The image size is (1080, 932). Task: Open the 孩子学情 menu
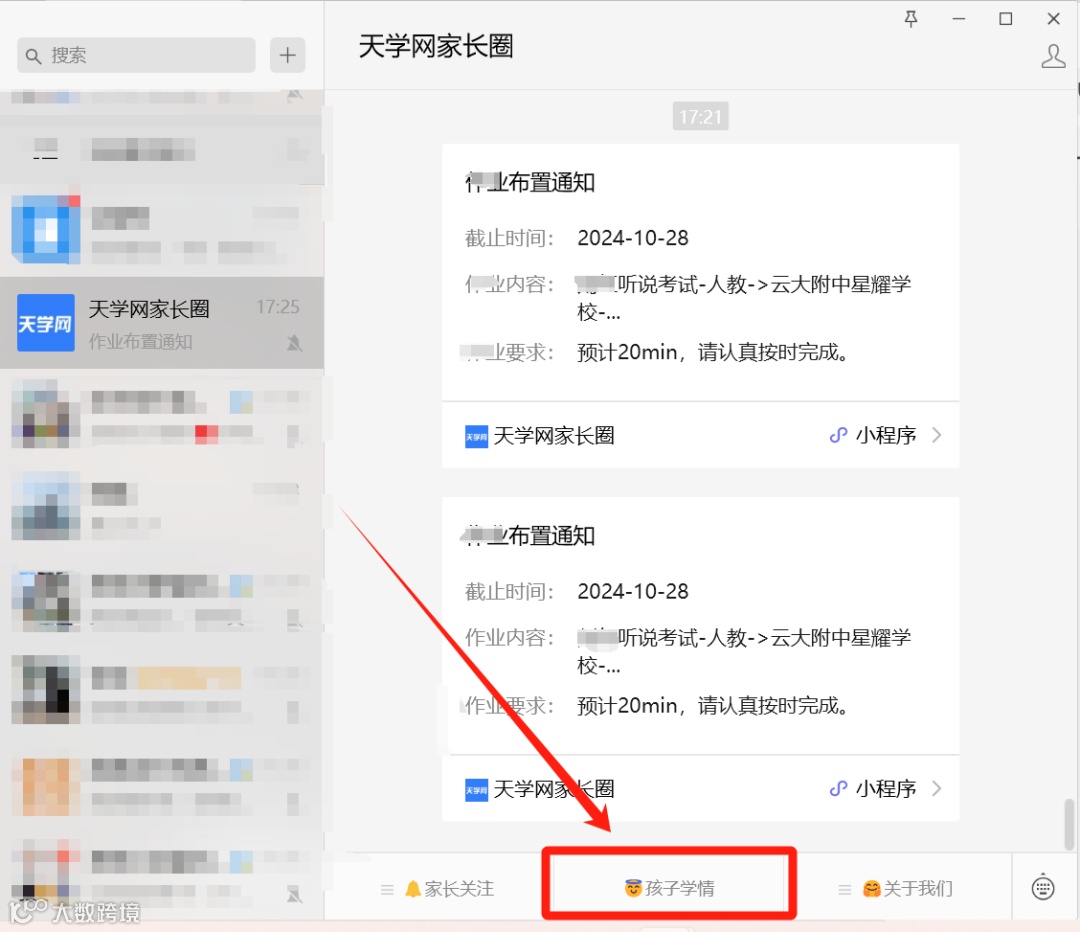(x=669, y=888)
